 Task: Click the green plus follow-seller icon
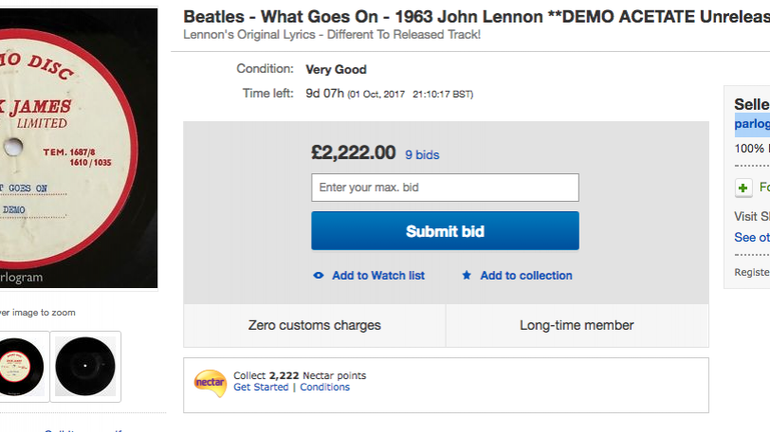743,188
